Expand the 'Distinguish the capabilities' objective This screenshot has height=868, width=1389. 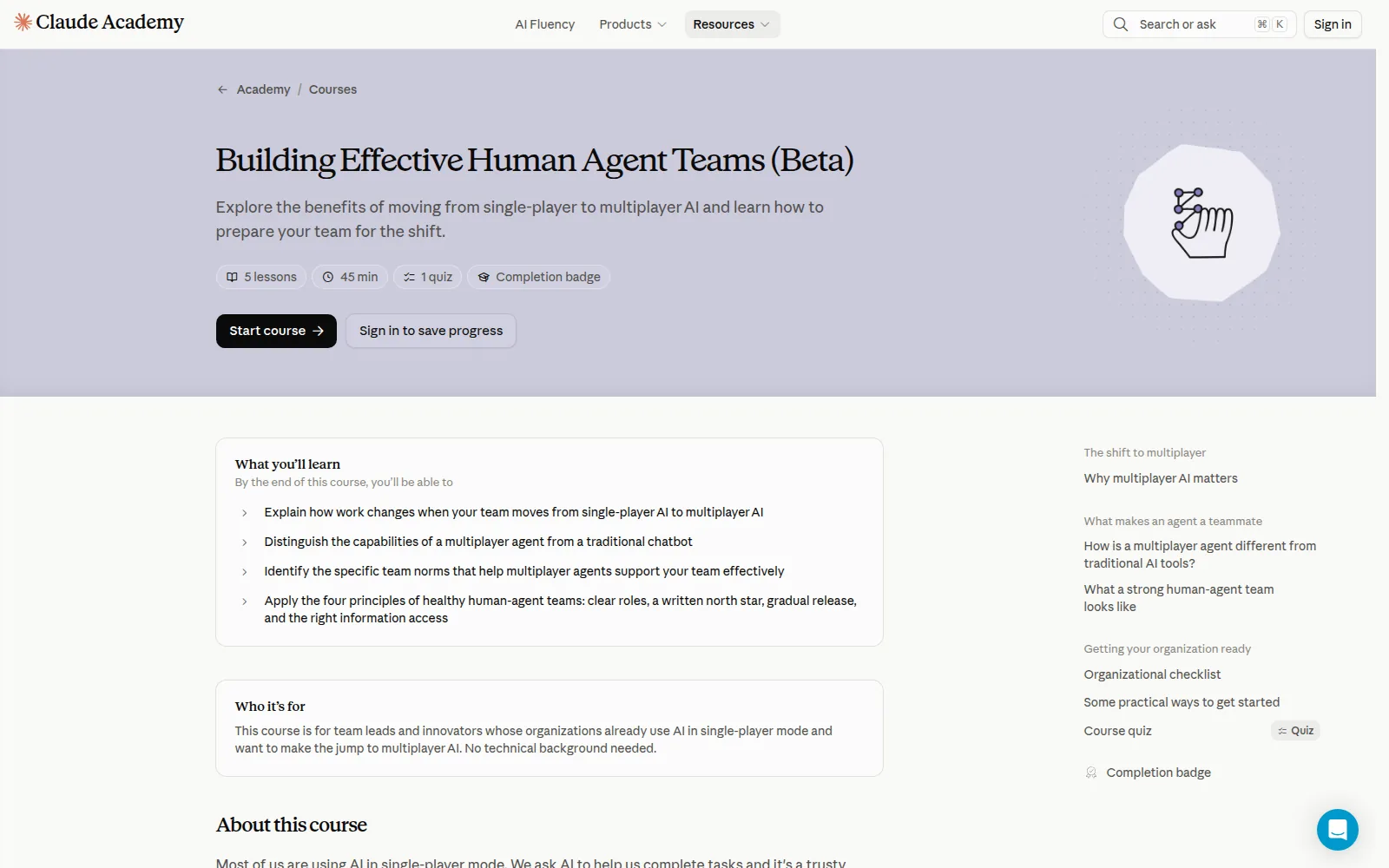[245, 542]
